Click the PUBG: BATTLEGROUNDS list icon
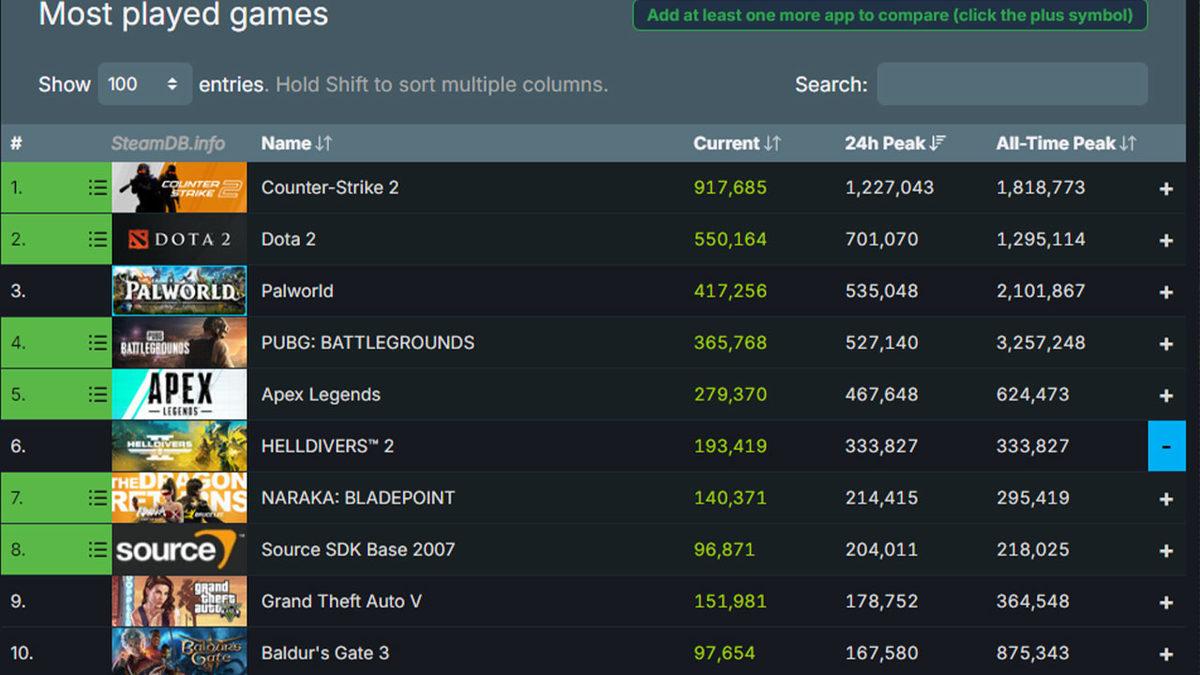The width and height of the screenshot is (1200, 675). [97, 342]
